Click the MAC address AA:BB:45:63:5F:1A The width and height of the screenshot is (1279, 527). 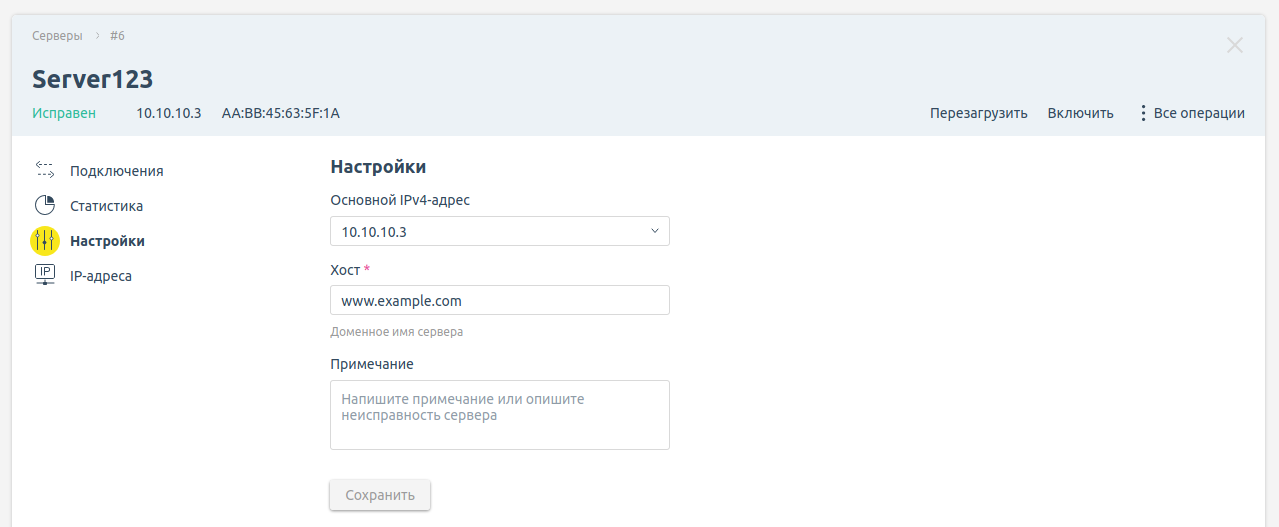(280, 113)
